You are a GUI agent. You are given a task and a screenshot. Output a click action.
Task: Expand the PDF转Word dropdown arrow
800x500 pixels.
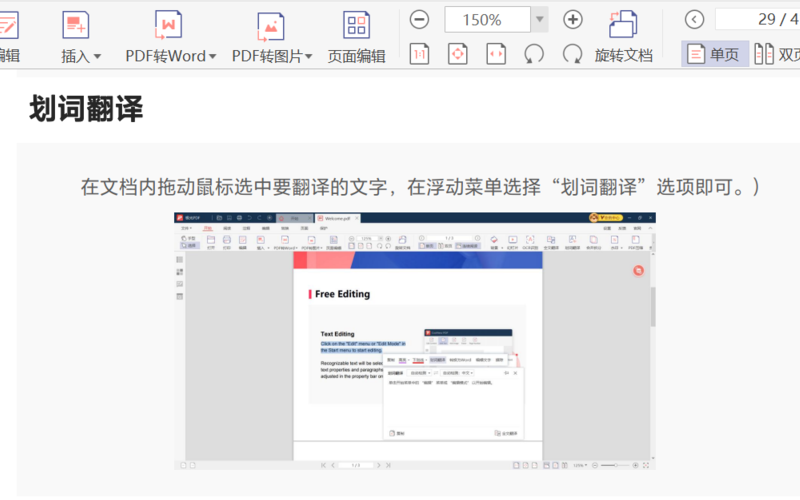pos(213,57)
